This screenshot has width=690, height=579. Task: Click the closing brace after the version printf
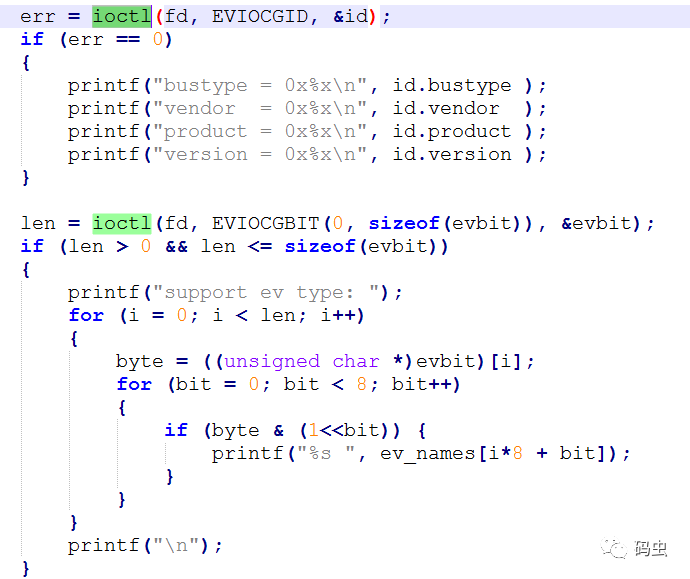coord(26,178)
